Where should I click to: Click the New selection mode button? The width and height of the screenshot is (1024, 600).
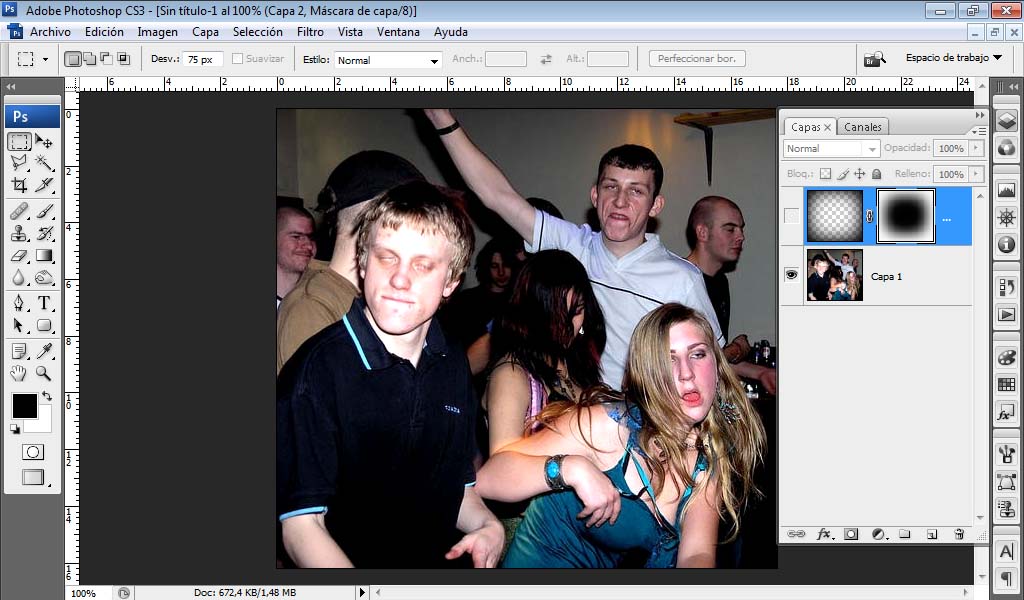point(73,59)
